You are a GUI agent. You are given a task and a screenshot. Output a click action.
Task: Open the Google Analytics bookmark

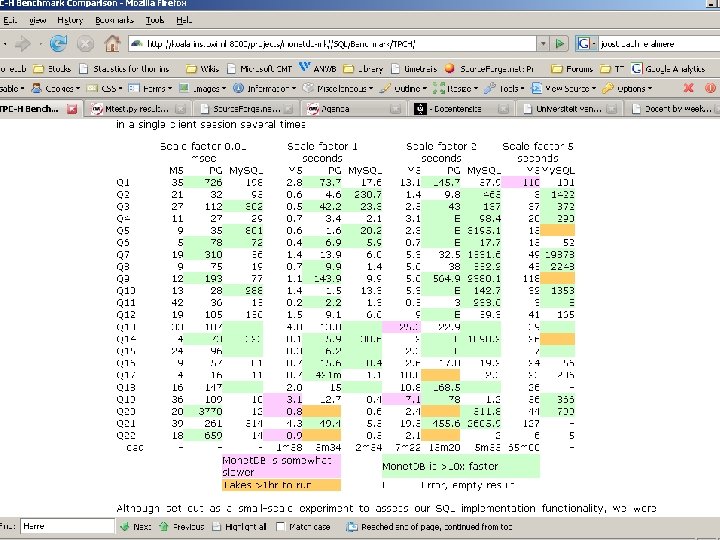[x=668, y=69]
